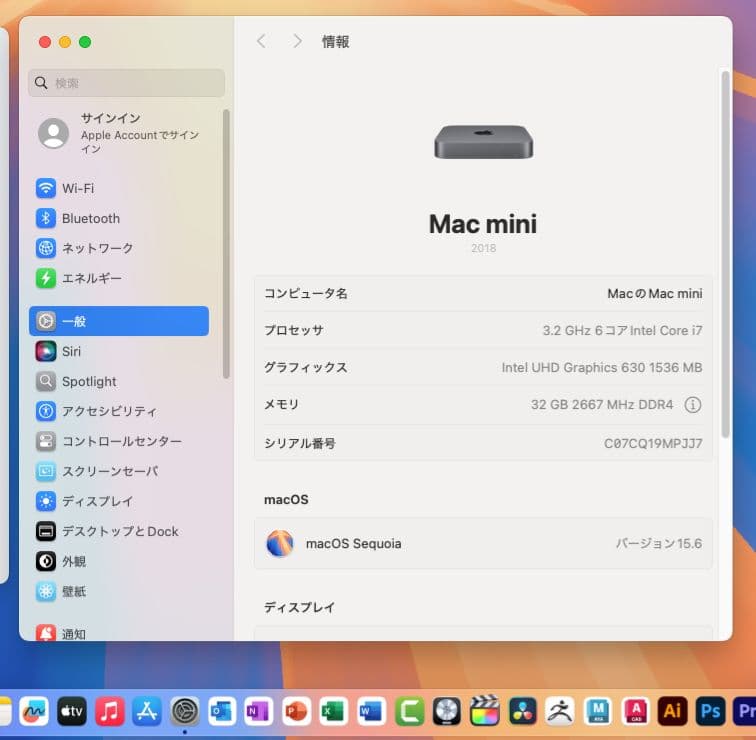Image resolution: width=756 pixels, height=740 pixels.
Task: Select デスクトップとDock in the sidebar
Action: [119, 531]
